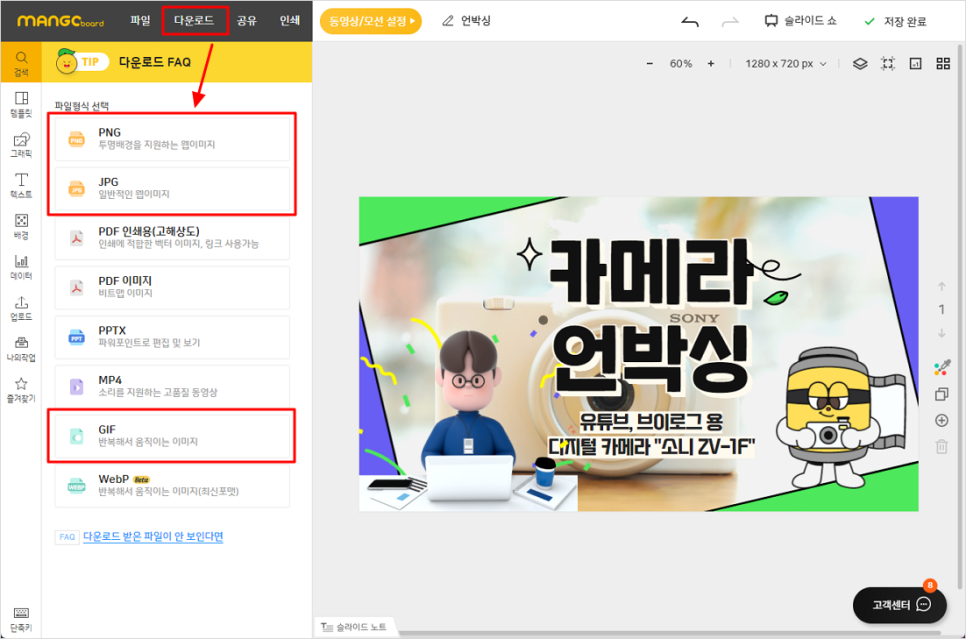Choose PDF 이미지 format
Screen dimensions: 966x639
click(x=172, y=287)
